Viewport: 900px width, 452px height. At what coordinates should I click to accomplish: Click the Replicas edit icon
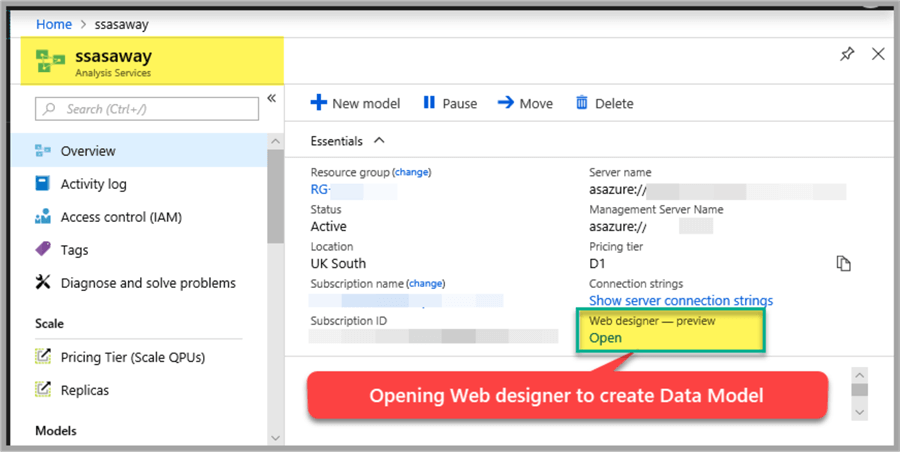tap(43, 389)
